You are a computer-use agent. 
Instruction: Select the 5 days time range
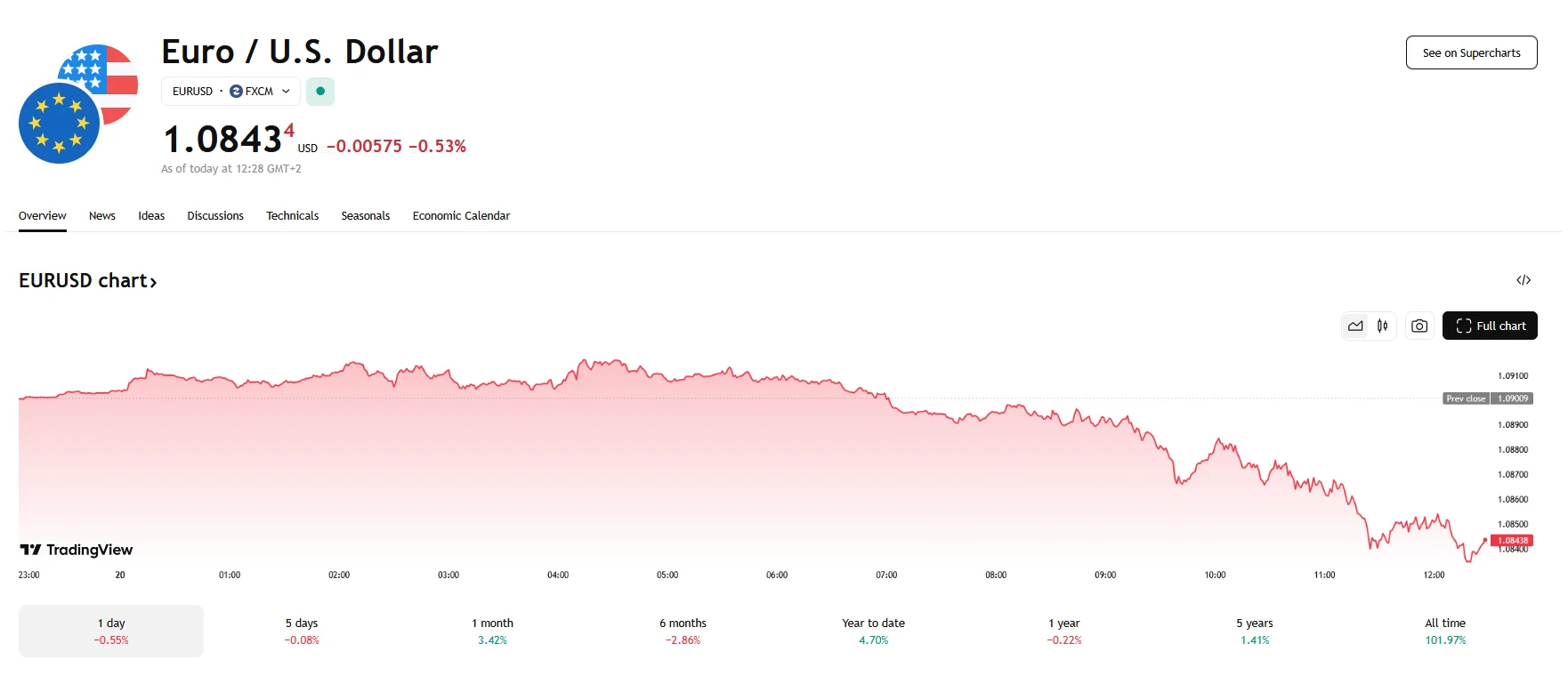tap(302, 631)
